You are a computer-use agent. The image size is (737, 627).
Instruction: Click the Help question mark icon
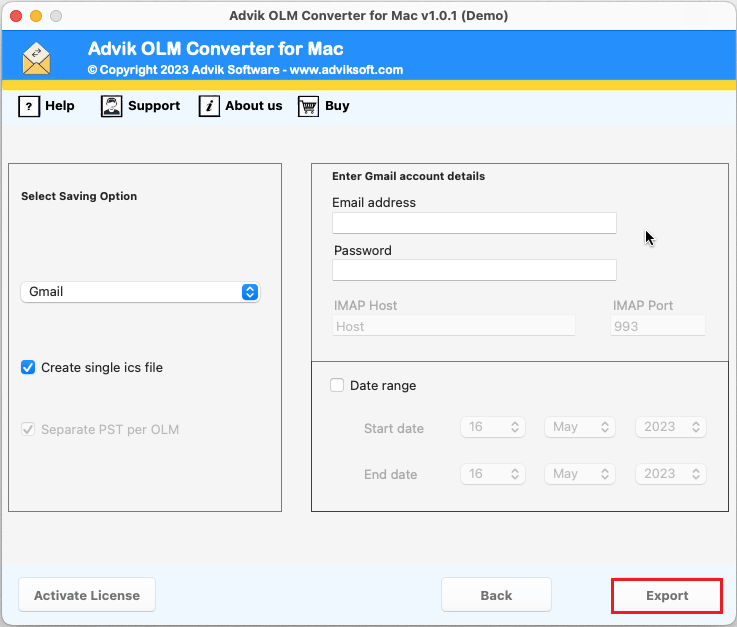[x=29, y=106]
